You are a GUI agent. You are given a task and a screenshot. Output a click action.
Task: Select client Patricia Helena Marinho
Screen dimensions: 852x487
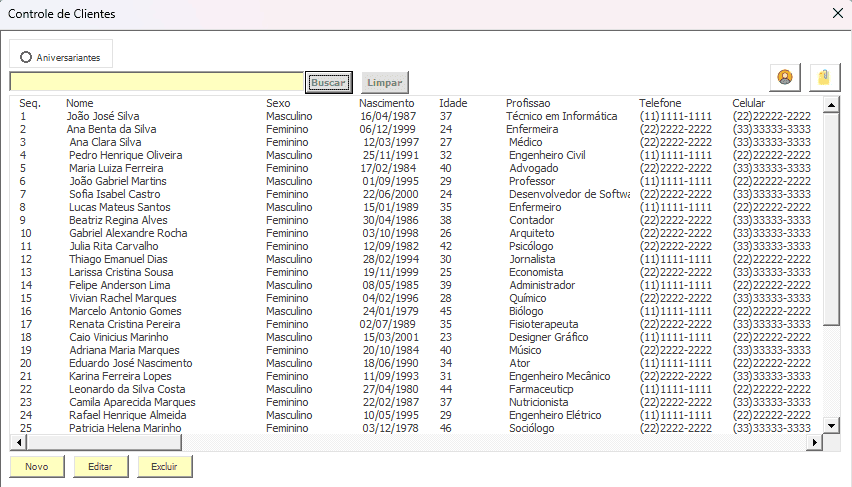tap(125, 428)
